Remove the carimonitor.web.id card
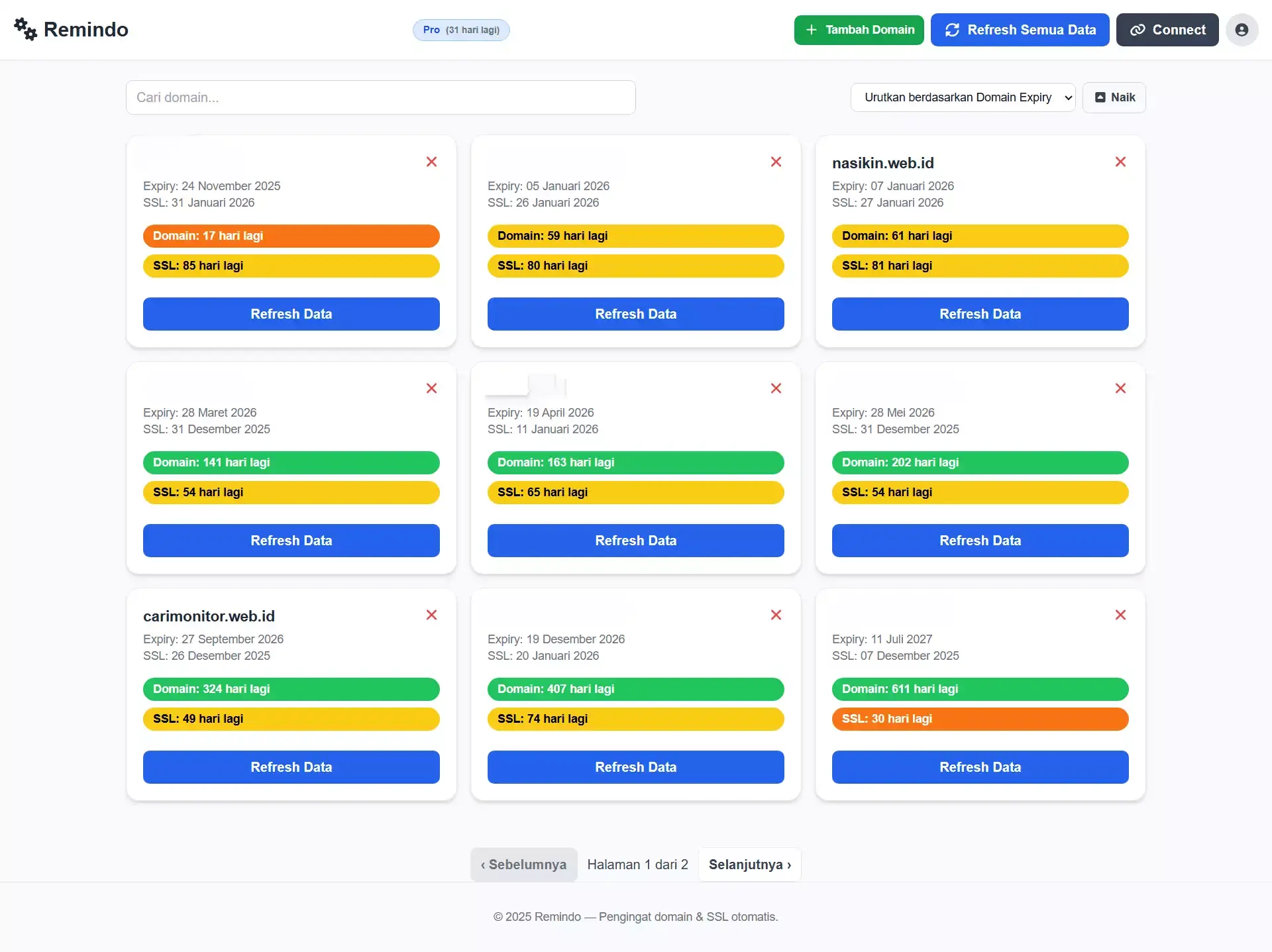Image resolution: width=1272 pixels, height=952 pixels. pos(431,615)
